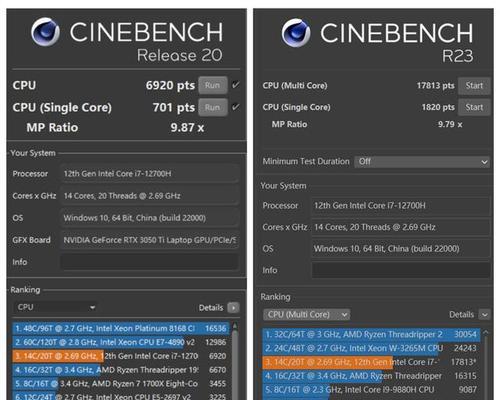This screenshot has height=400, width=500.
Task: Click R23 Cores x GHz field
Action: [401, 227]
